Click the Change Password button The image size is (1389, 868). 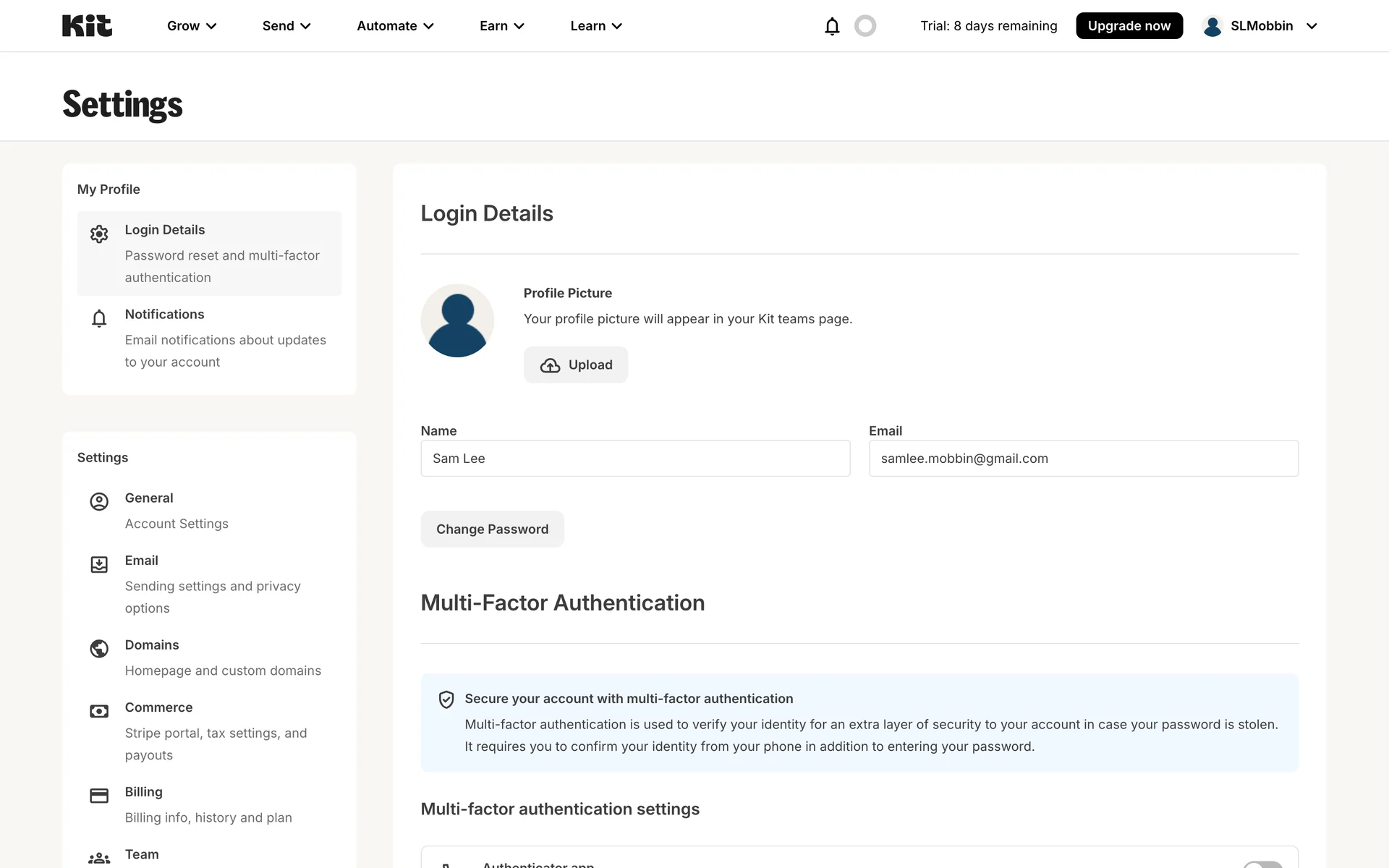[492, 529]
